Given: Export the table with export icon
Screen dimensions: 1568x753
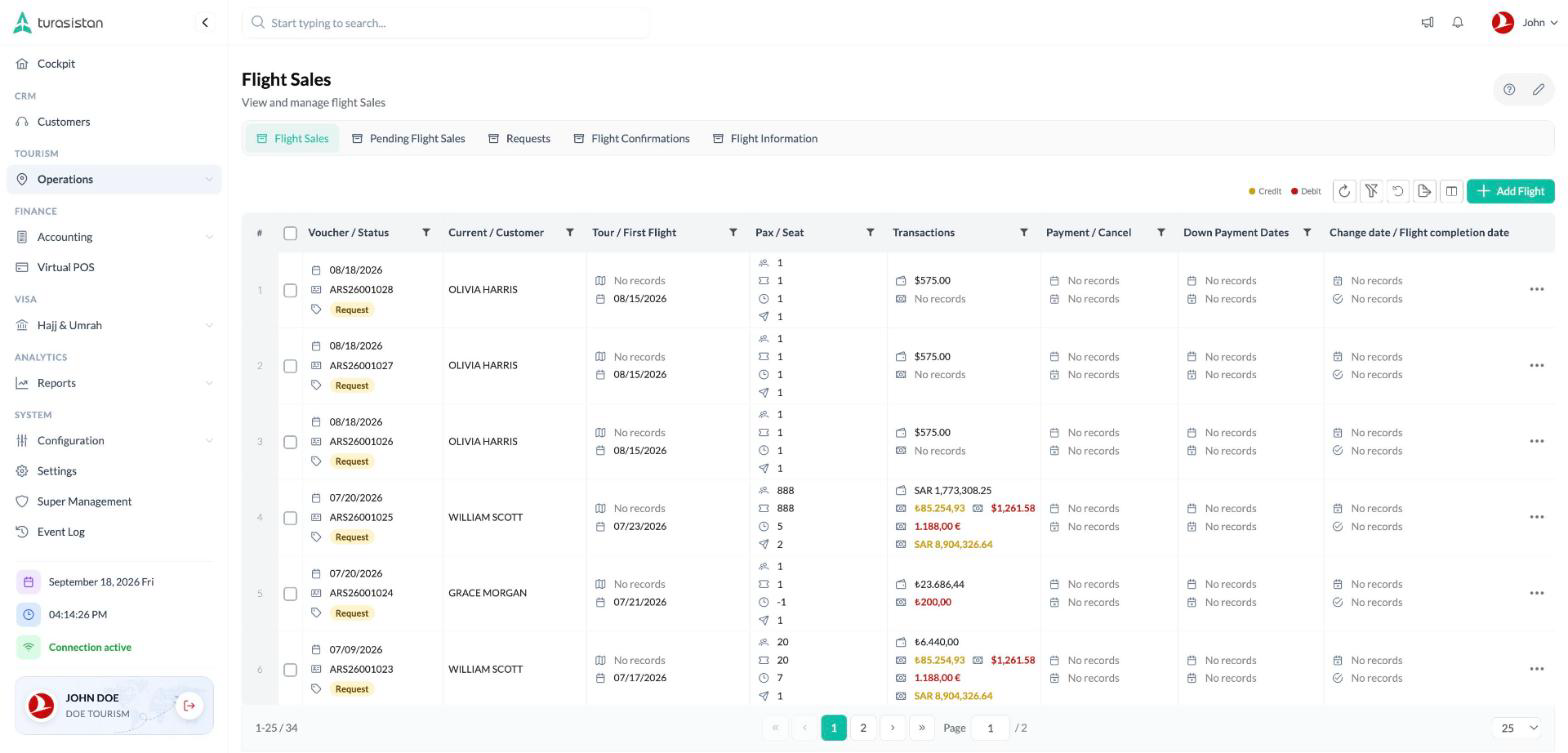Looking at the screenshot, I should click(1424, 191).
